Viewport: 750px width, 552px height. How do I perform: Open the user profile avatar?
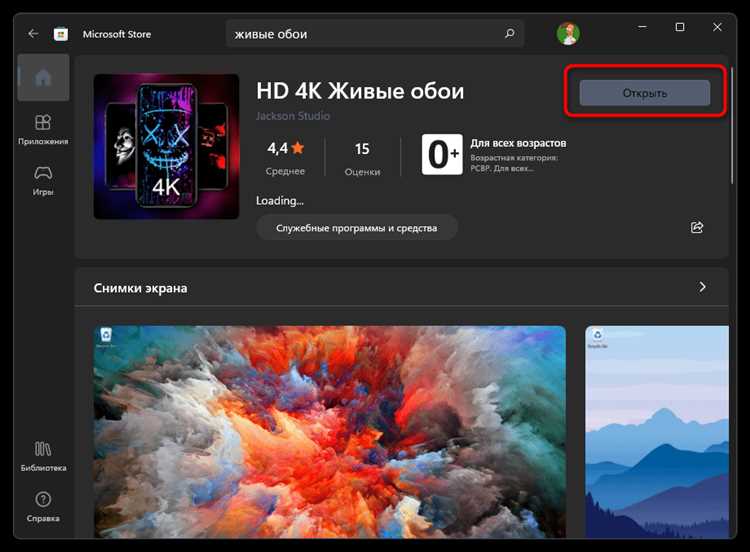(568, 33)
